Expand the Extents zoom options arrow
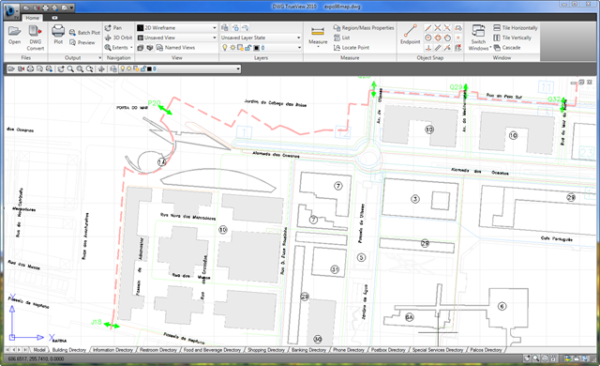 (132, 47)
